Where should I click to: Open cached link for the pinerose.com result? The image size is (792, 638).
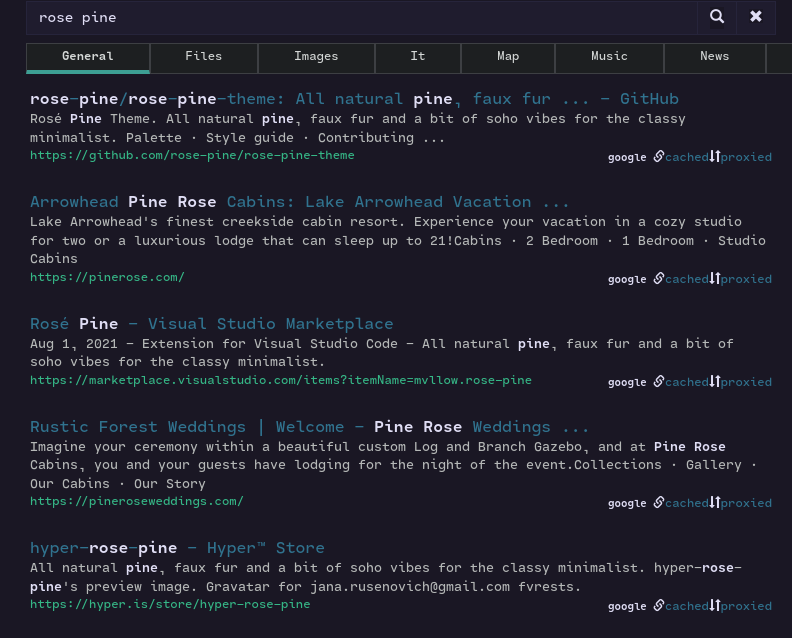(686, 279)
